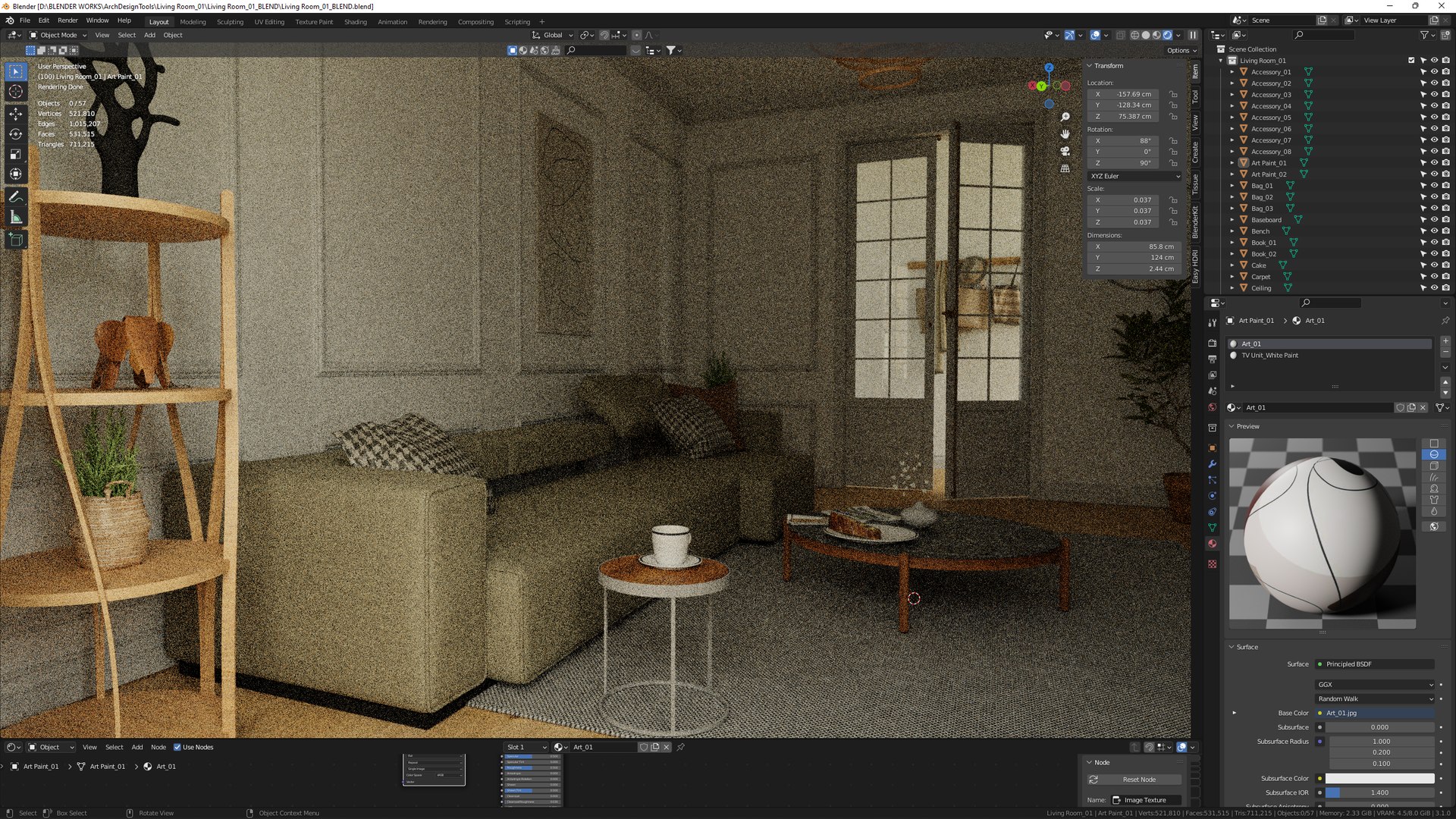Toggle the fake user shield for Art_01
This screenshot has width=1456, height=819.
[1401, 407]
